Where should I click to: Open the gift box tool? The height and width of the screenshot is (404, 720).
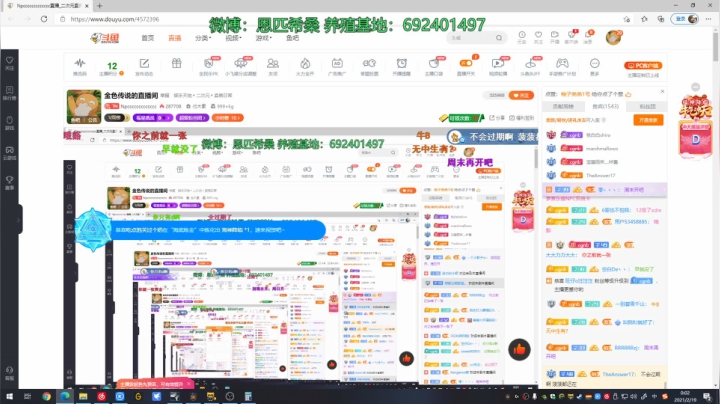(177, 64)
